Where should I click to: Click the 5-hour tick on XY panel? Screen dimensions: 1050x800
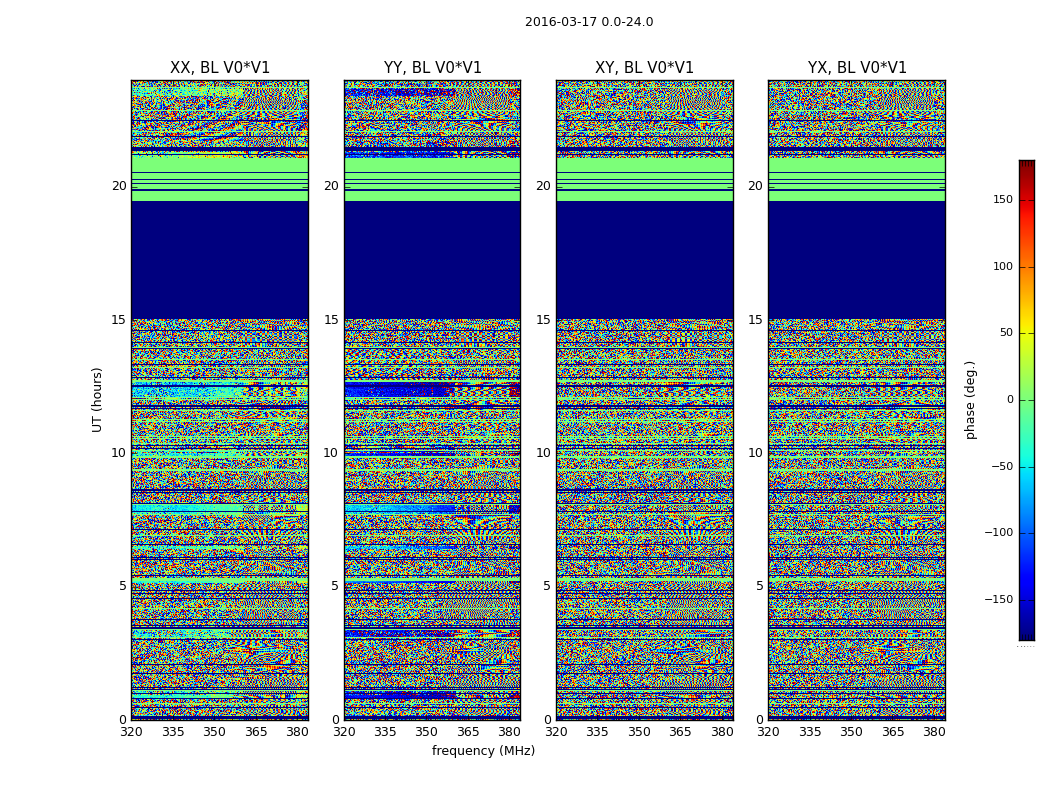coord(548,586)
